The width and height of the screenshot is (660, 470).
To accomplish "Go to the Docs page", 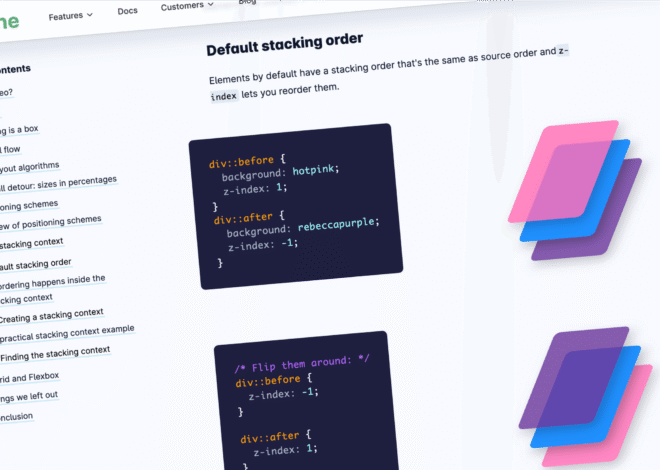I will coord(127,11).
